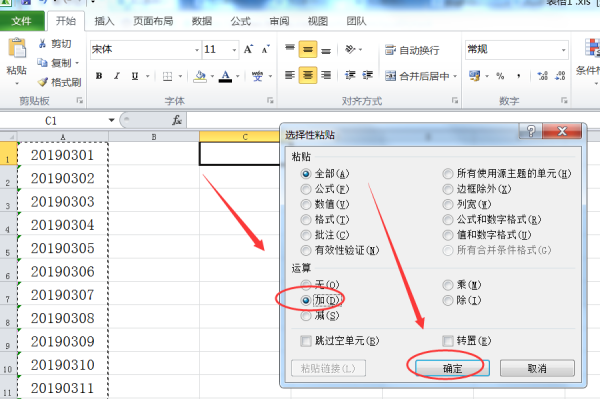Screen dimensions: 600x399
Task: Apply cell borders icon
Action: (x=167, y=76)
